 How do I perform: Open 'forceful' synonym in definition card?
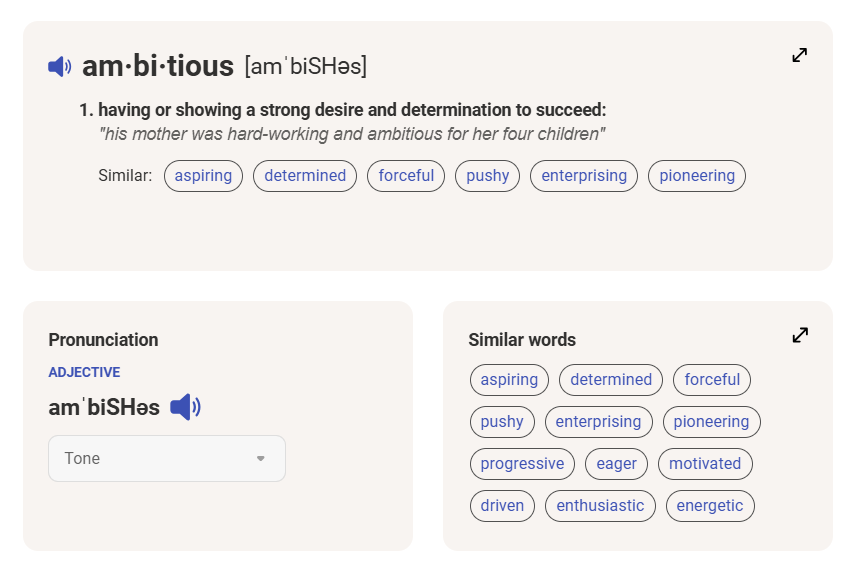[406, 176]
